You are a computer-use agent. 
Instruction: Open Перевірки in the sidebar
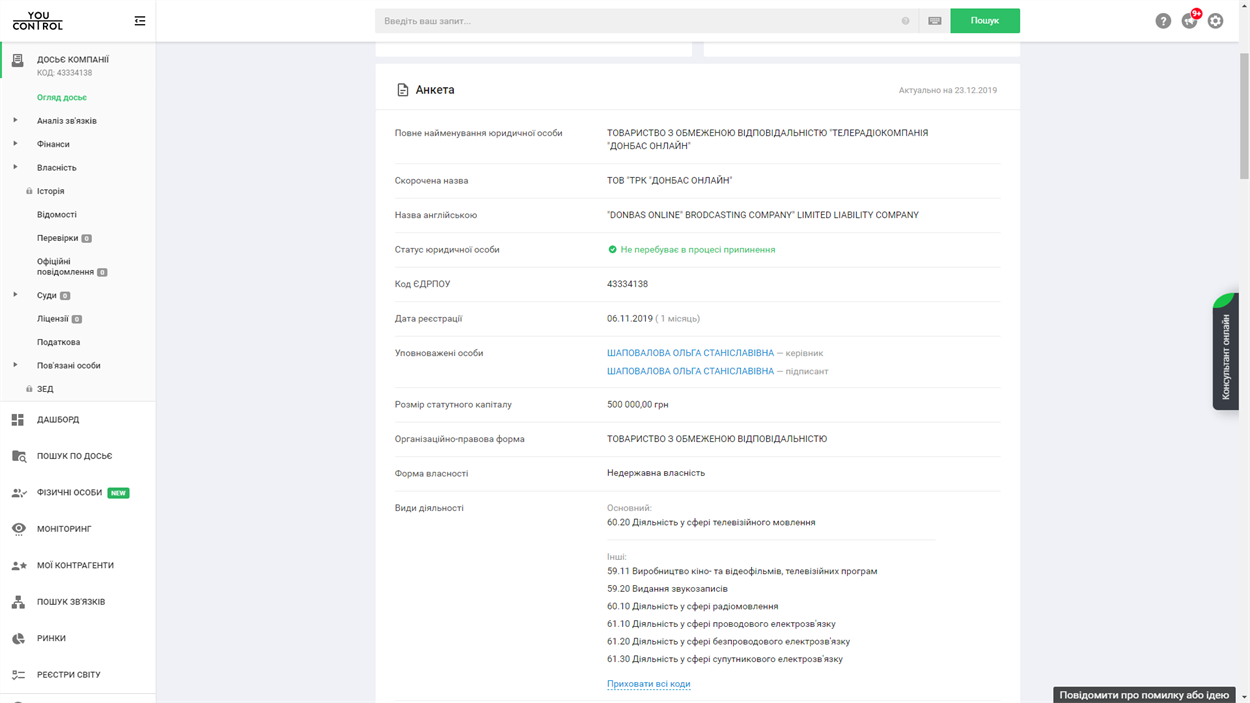58,238
